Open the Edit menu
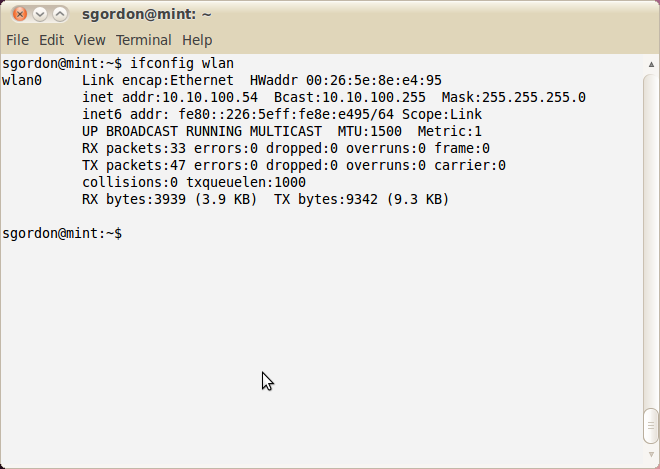 pyautogui.click(x=51, y=40)
